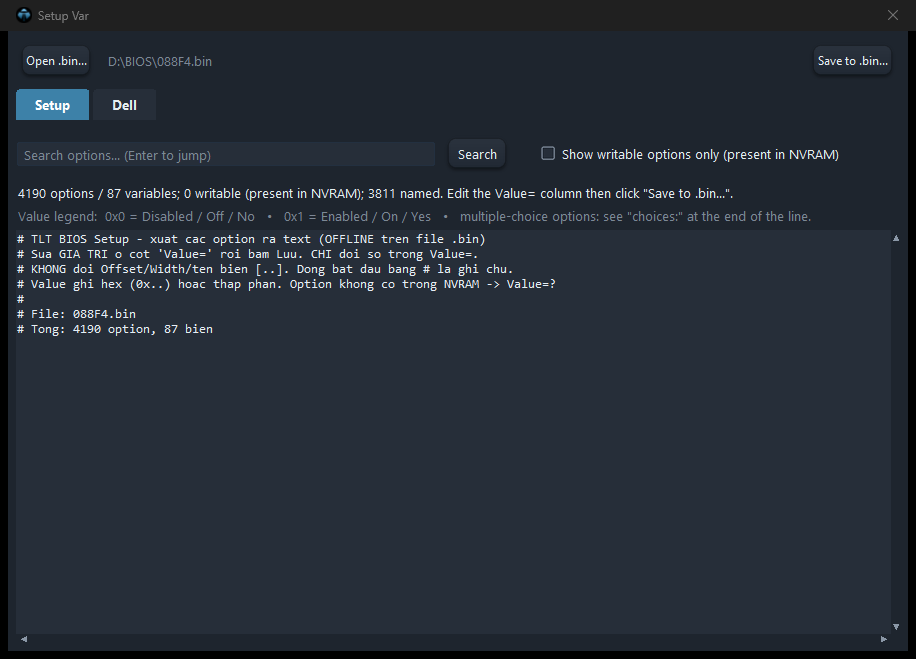Click the Search button
Viewport: 916px width, 659px height.
pyautogui.click(x=477, y=154)
